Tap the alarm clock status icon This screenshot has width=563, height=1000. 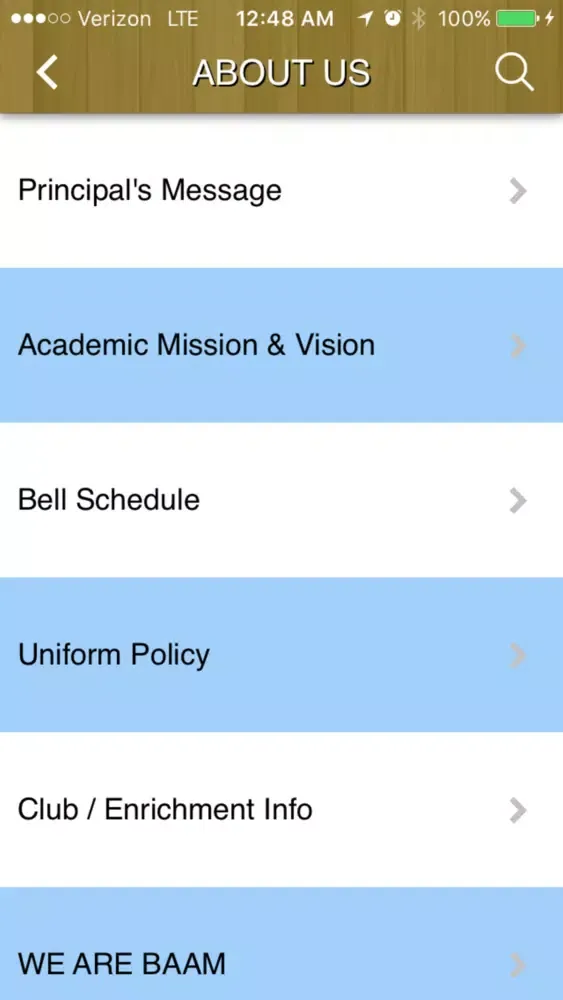click(x=393, y=19)
